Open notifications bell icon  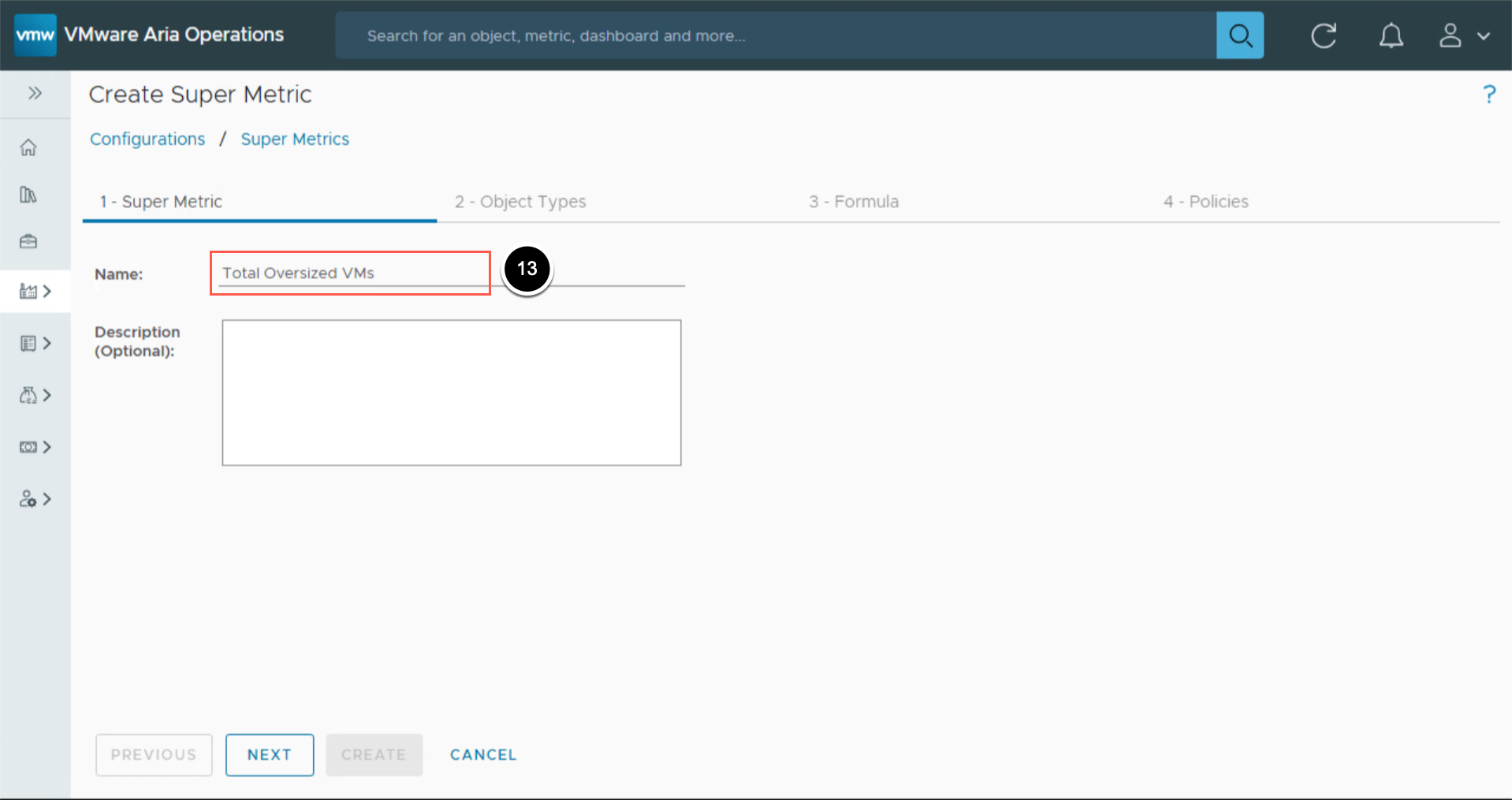tap(1391, 35)
